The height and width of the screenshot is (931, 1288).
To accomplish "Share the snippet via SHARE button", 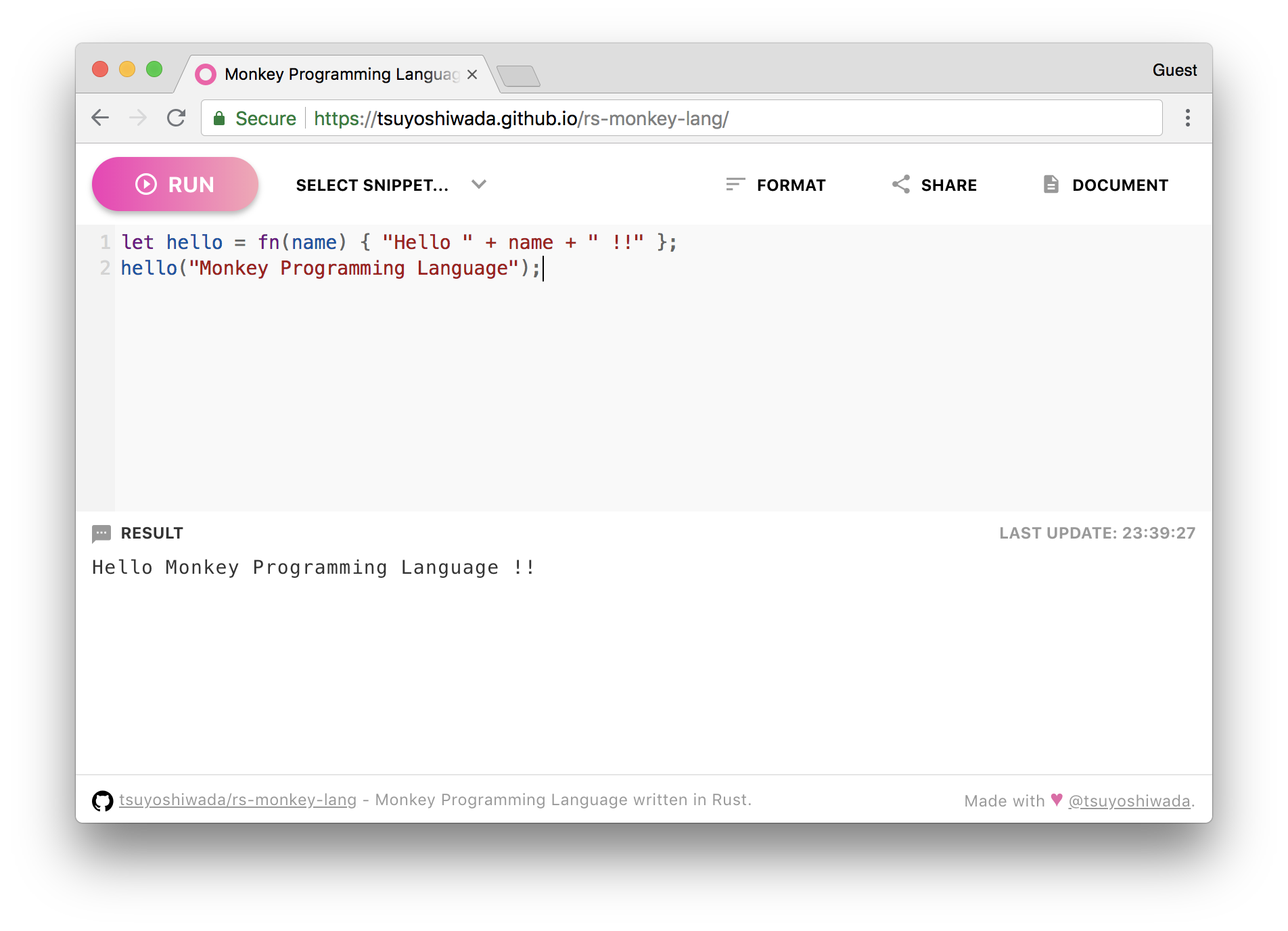I will click(x=934, y=185).
